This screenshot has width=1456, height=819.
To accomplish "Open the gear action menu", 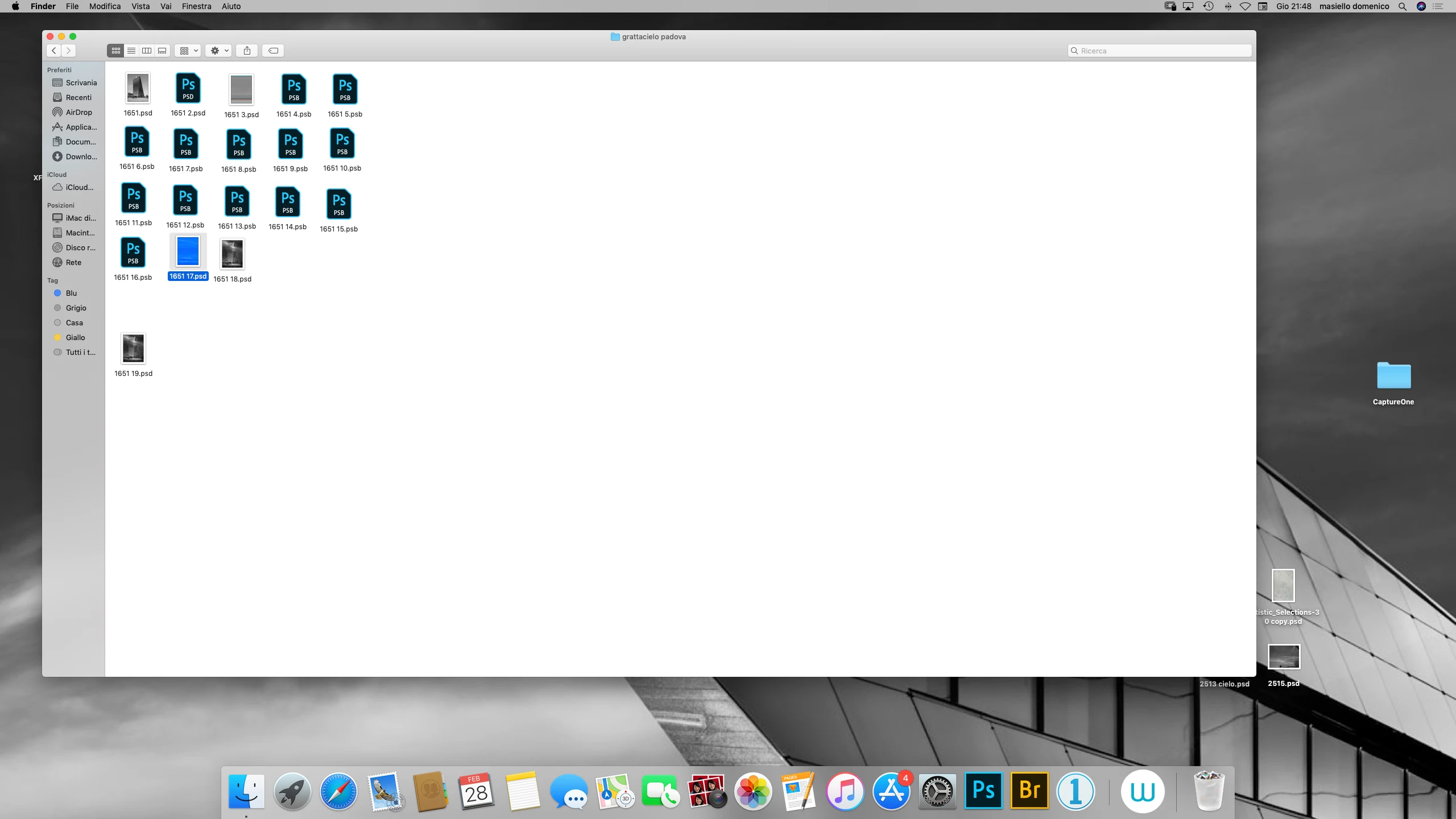I will pos(218,51).
